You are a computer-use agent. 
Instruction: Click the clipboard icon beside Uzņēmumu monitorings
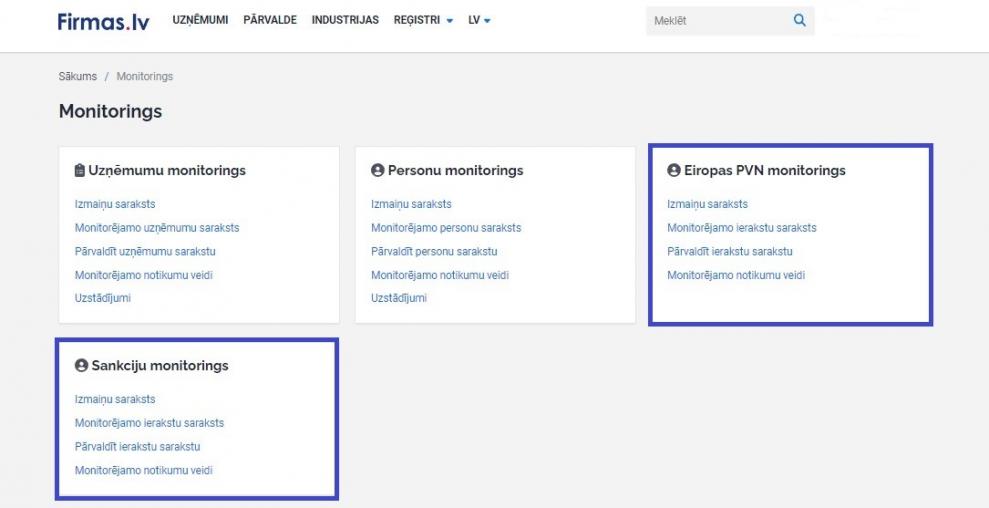80,171
